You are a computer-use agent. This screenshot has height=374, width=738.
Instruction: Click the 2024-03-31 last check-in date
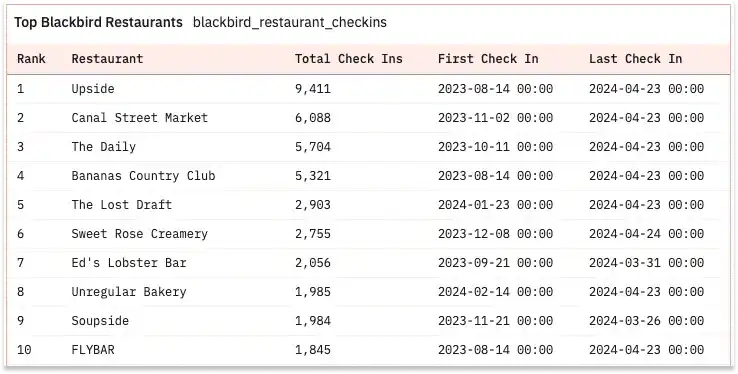[646, 263]
